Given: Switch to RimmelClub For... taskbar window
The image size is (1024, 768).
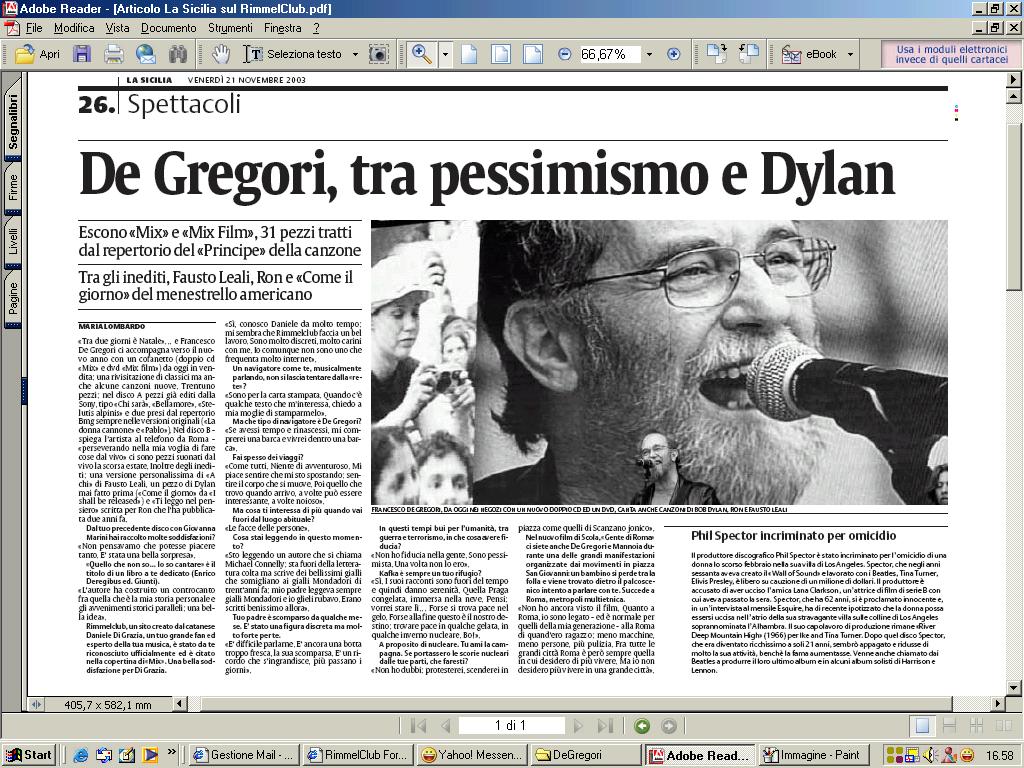Looking at the screenshot, I should tap(359, 755).
